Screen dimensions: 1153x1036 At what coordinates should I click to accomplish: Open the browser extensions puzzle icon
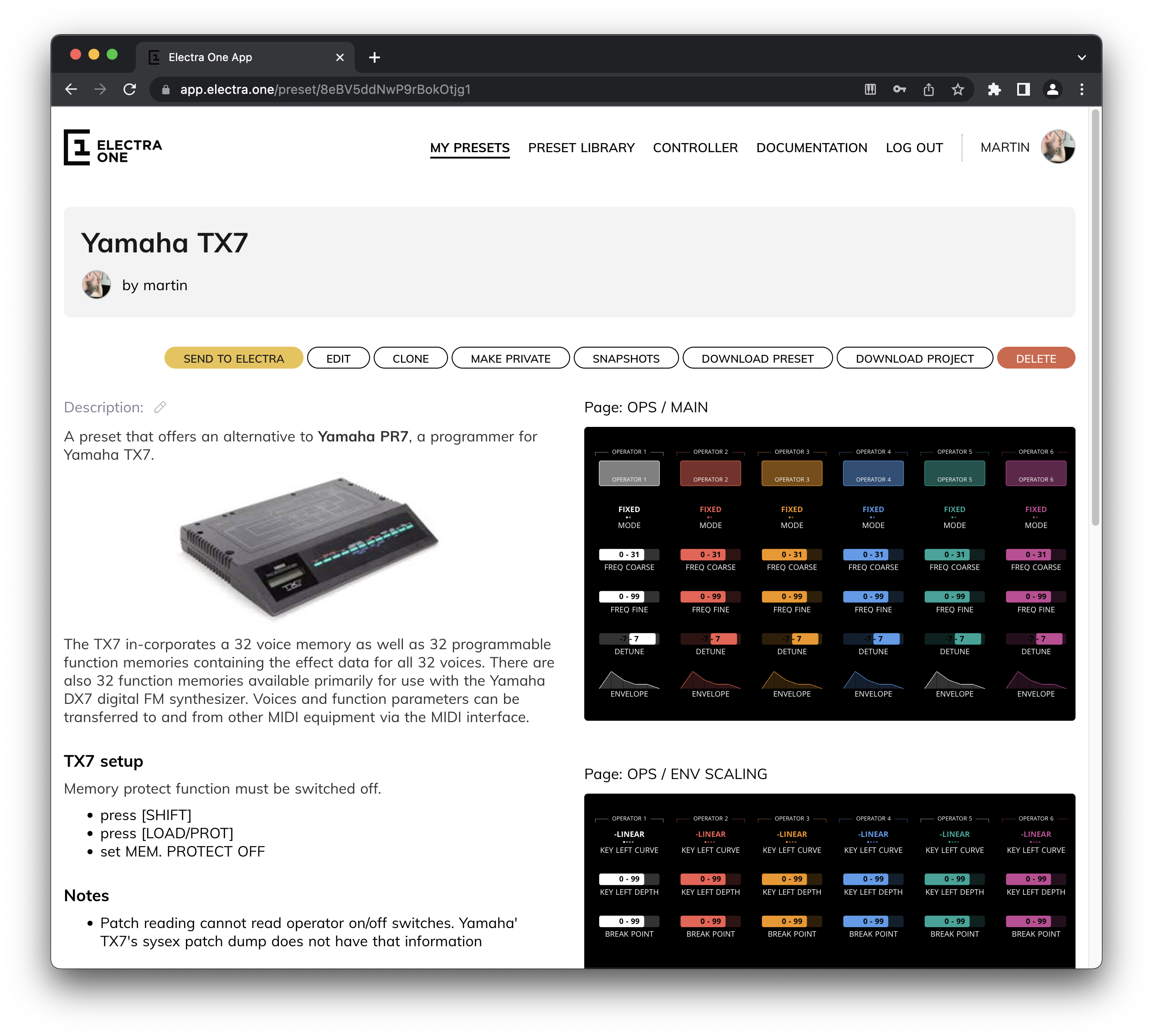994,89
